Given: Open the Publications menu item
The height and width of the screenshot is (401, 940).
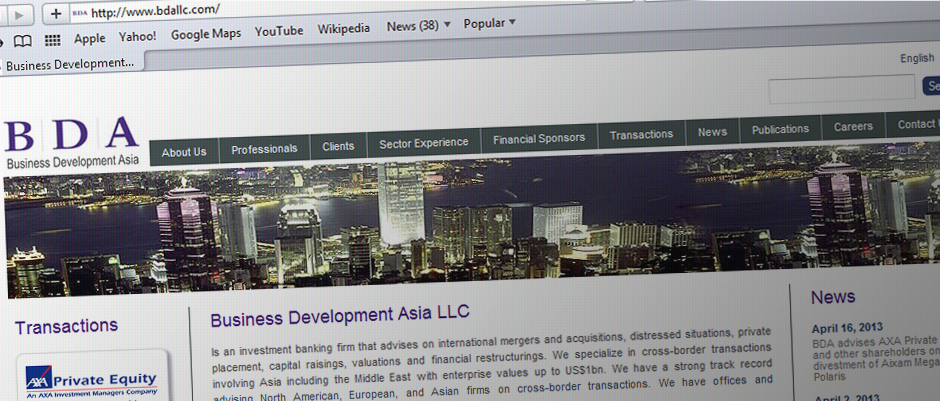Looking at the screenshot, I should tap(781, 129).
